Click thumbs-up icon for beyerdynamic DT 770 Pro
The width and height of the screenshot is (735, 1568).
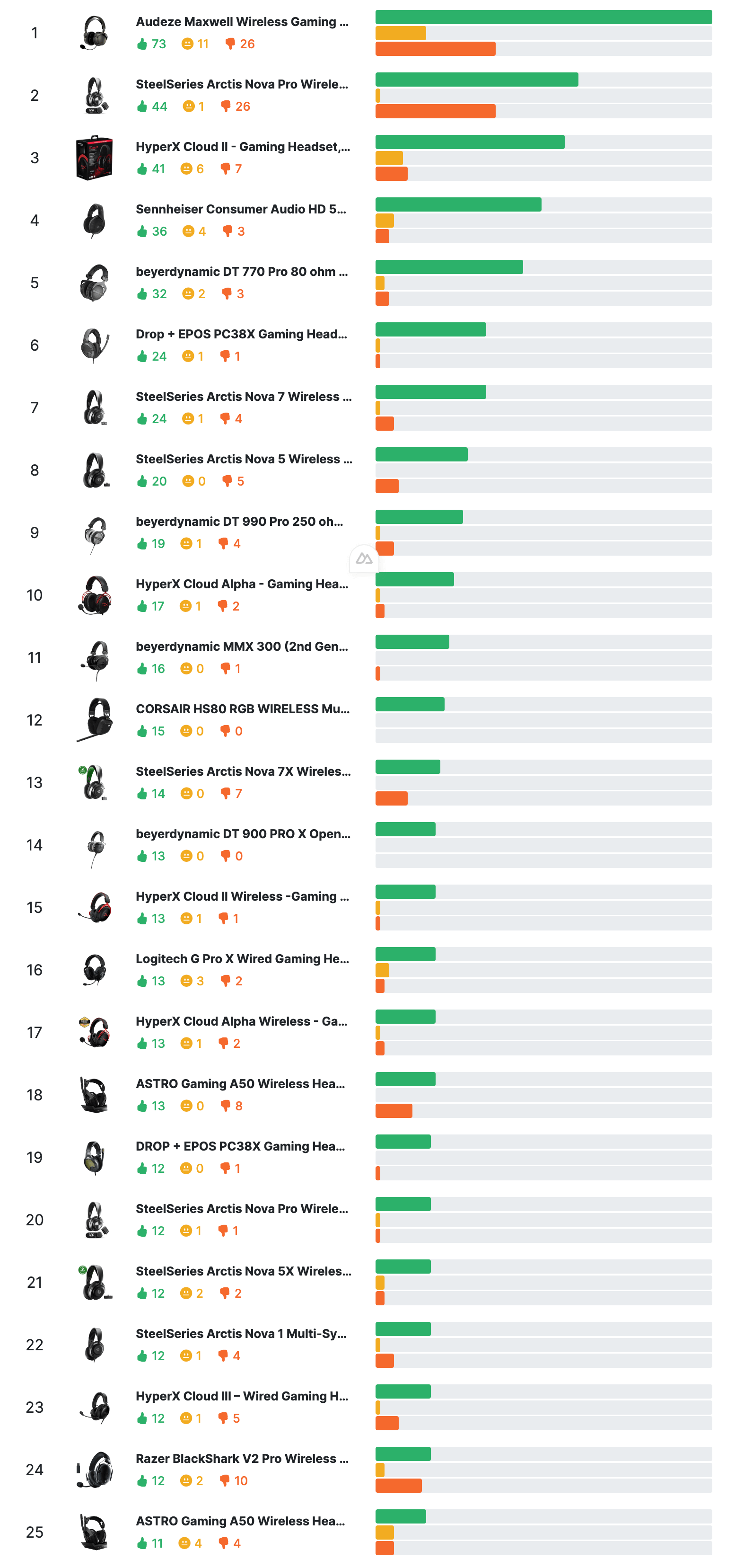142,294
